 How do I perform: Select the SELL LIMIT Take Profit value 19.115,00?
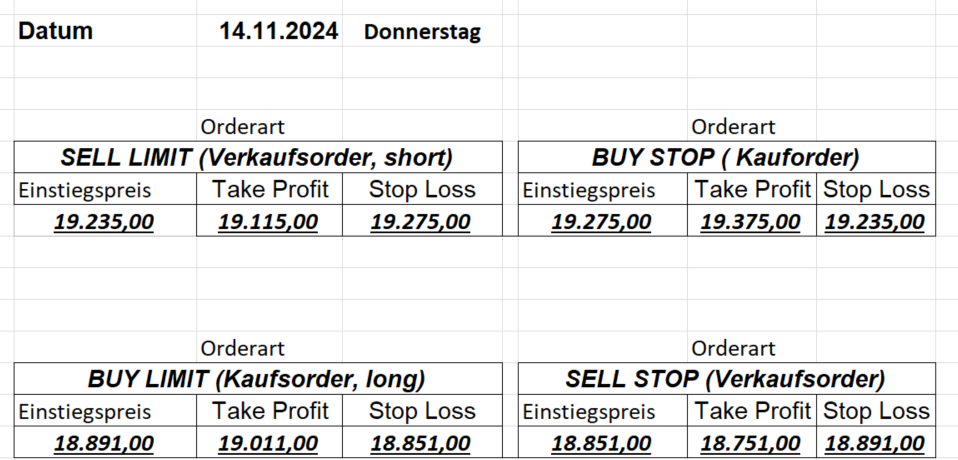point(268,222)
